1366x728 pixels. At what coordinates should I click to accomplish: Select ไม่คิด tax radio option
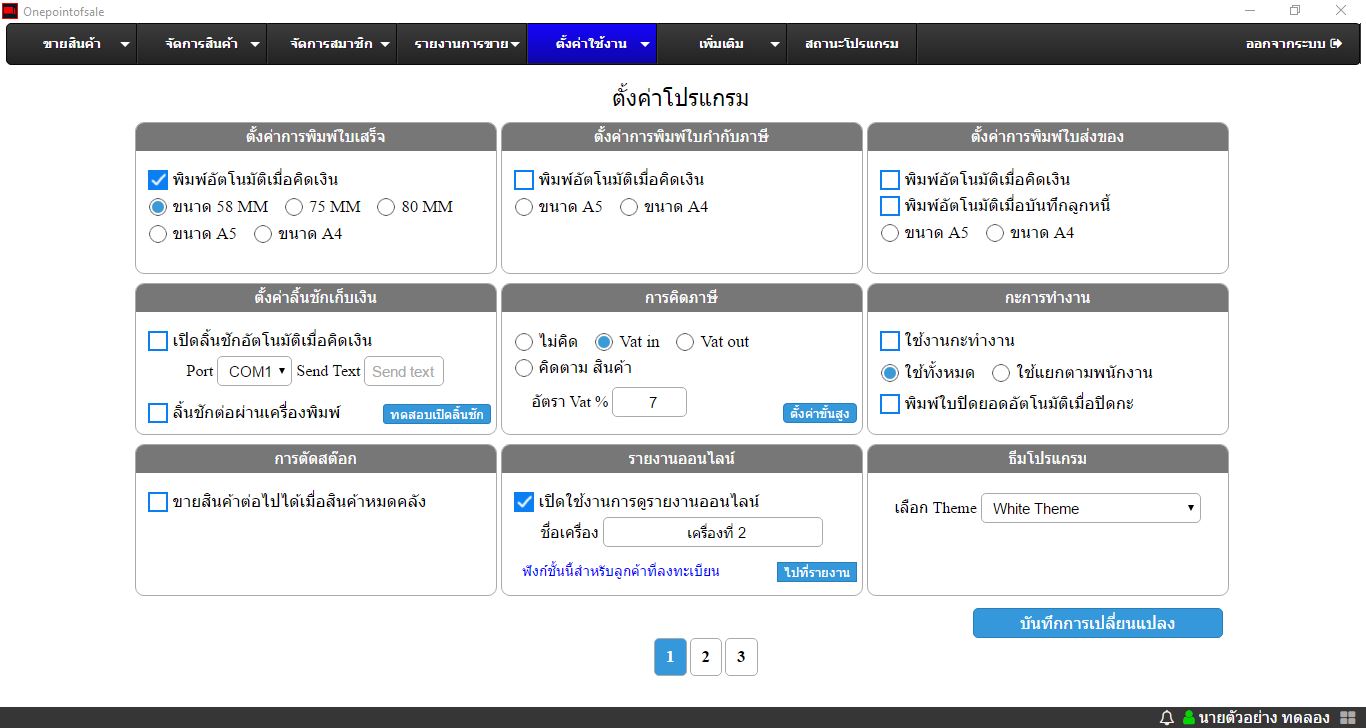tap(524, 342)
